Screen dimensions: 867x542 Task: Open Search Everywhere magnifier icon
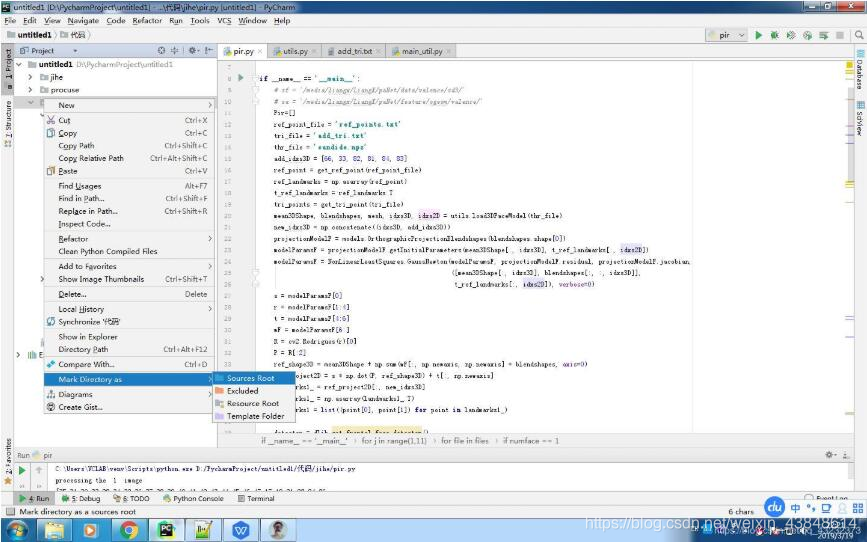(x=859, y=35)
